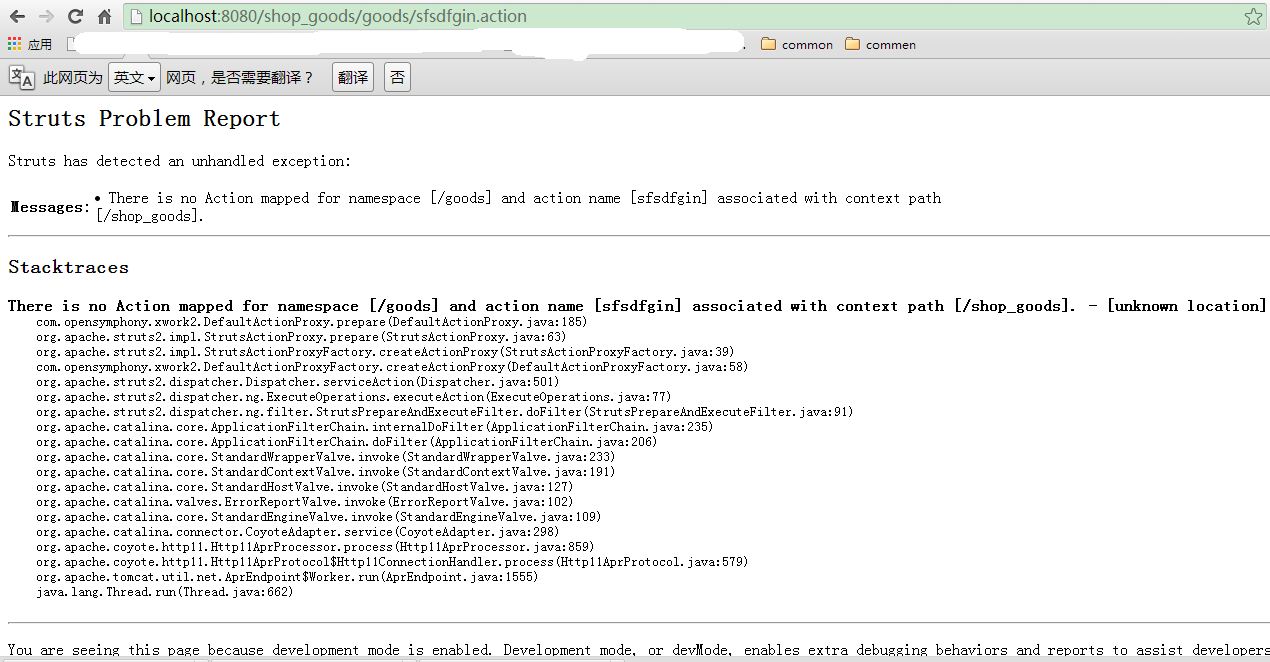This screenshot has height=662, width=1270.
Task: Click the 'Stacktraces' heading
Action: 68,267
